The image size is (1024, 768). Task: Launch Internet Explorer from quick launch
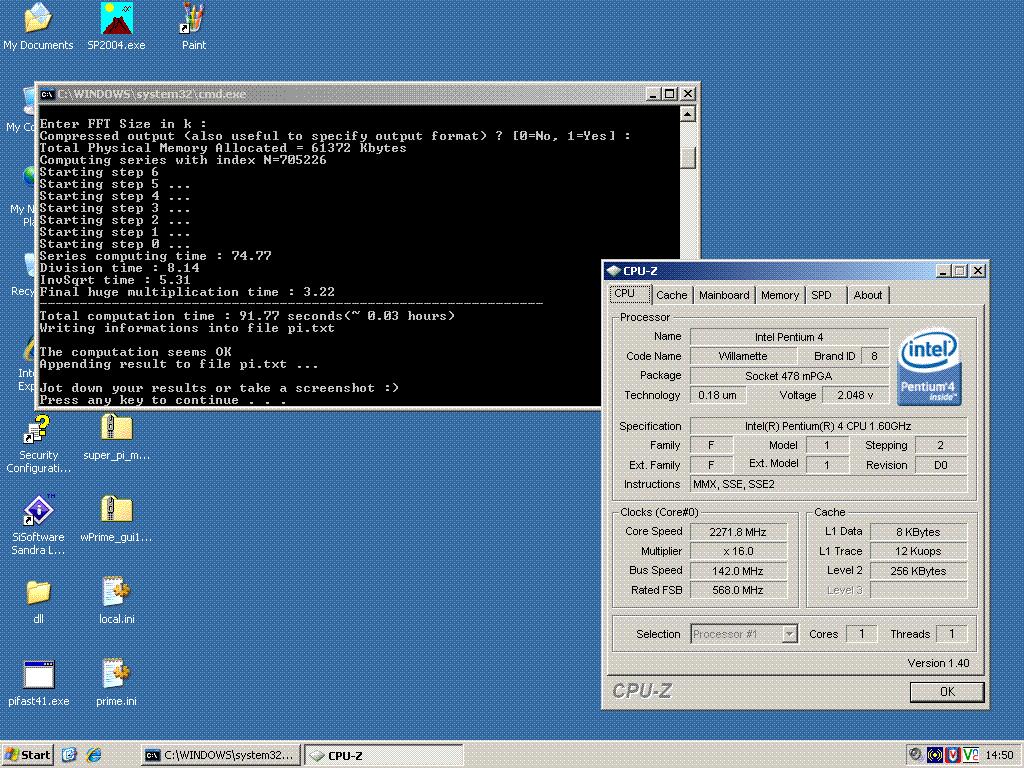tap(94, 755)
